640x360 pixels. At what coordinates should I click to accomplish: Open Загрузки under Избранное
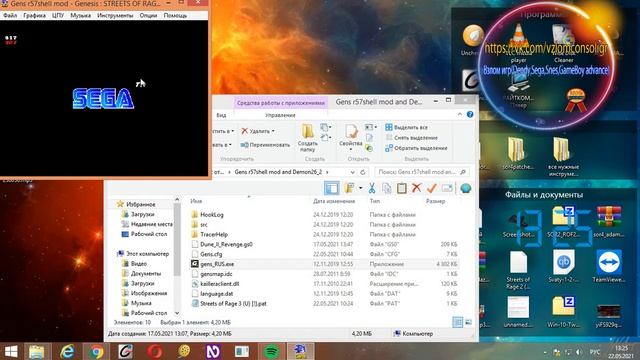coord(142,214)
